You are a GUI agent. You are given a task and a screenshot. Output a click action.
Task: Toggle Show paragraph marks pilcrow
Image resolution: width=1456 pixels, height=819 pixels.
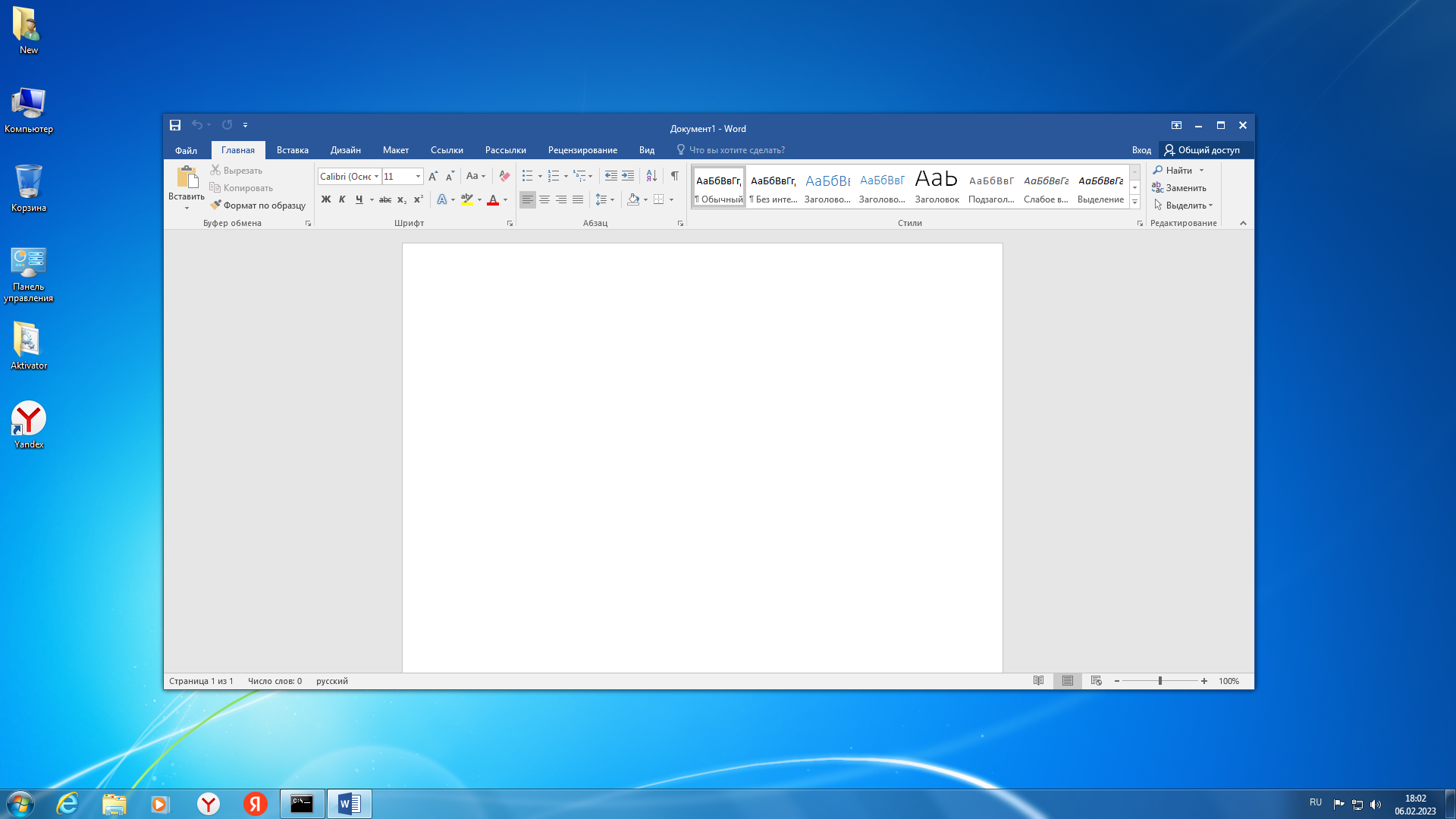(x=674, y=176)
